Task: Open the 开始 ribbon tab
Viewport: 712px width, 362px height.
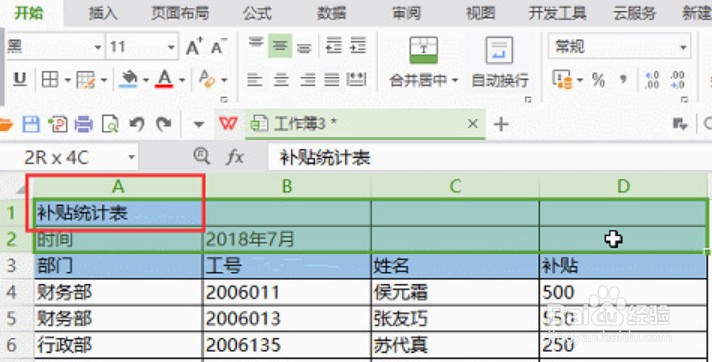Action: point(29,14)
